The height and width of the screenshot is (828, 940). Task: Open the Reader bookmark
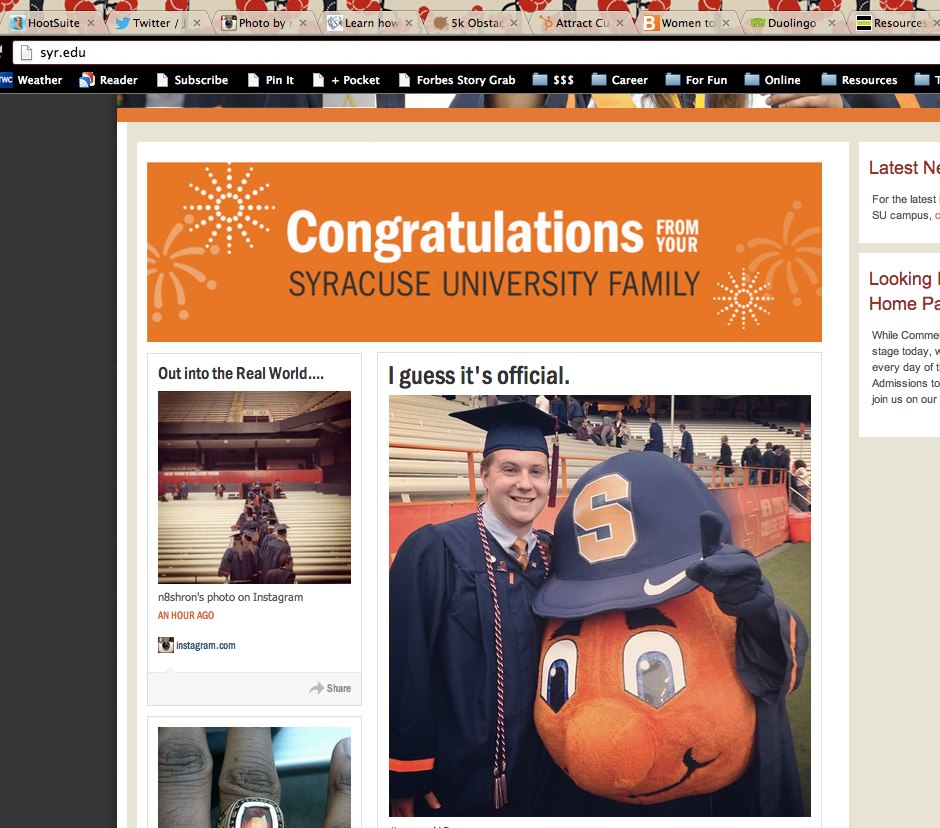click(x=109, y=80)
